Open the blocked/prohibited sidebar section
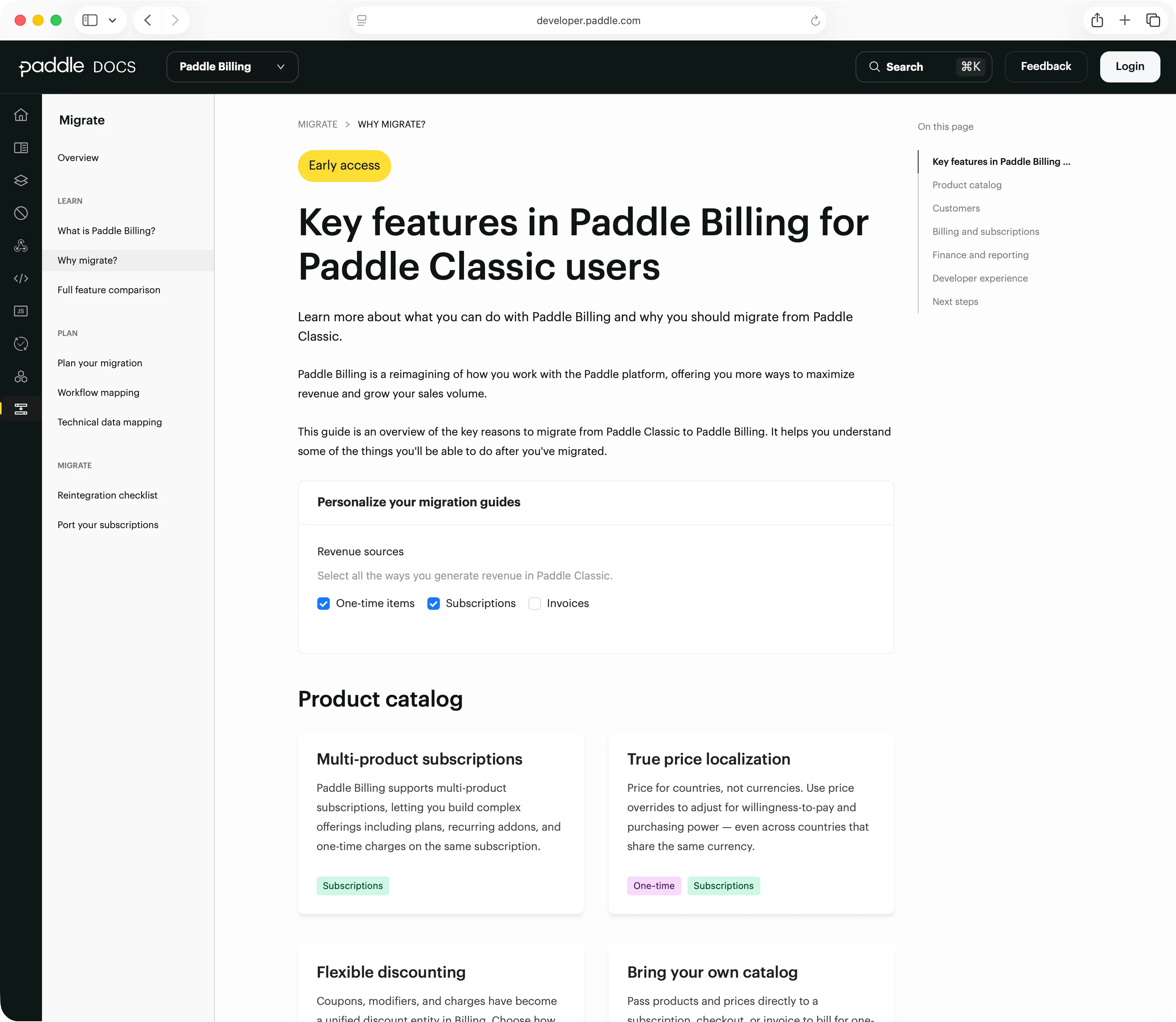This screenshot has width=1176, height=1022. [21, 213]
